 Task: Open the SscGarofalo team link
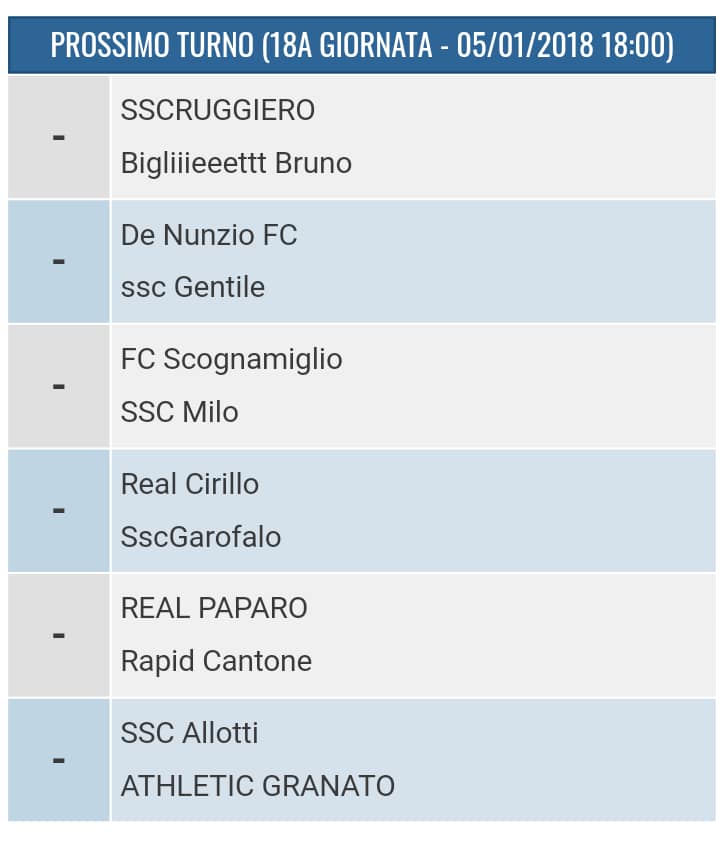pos(201,537)
